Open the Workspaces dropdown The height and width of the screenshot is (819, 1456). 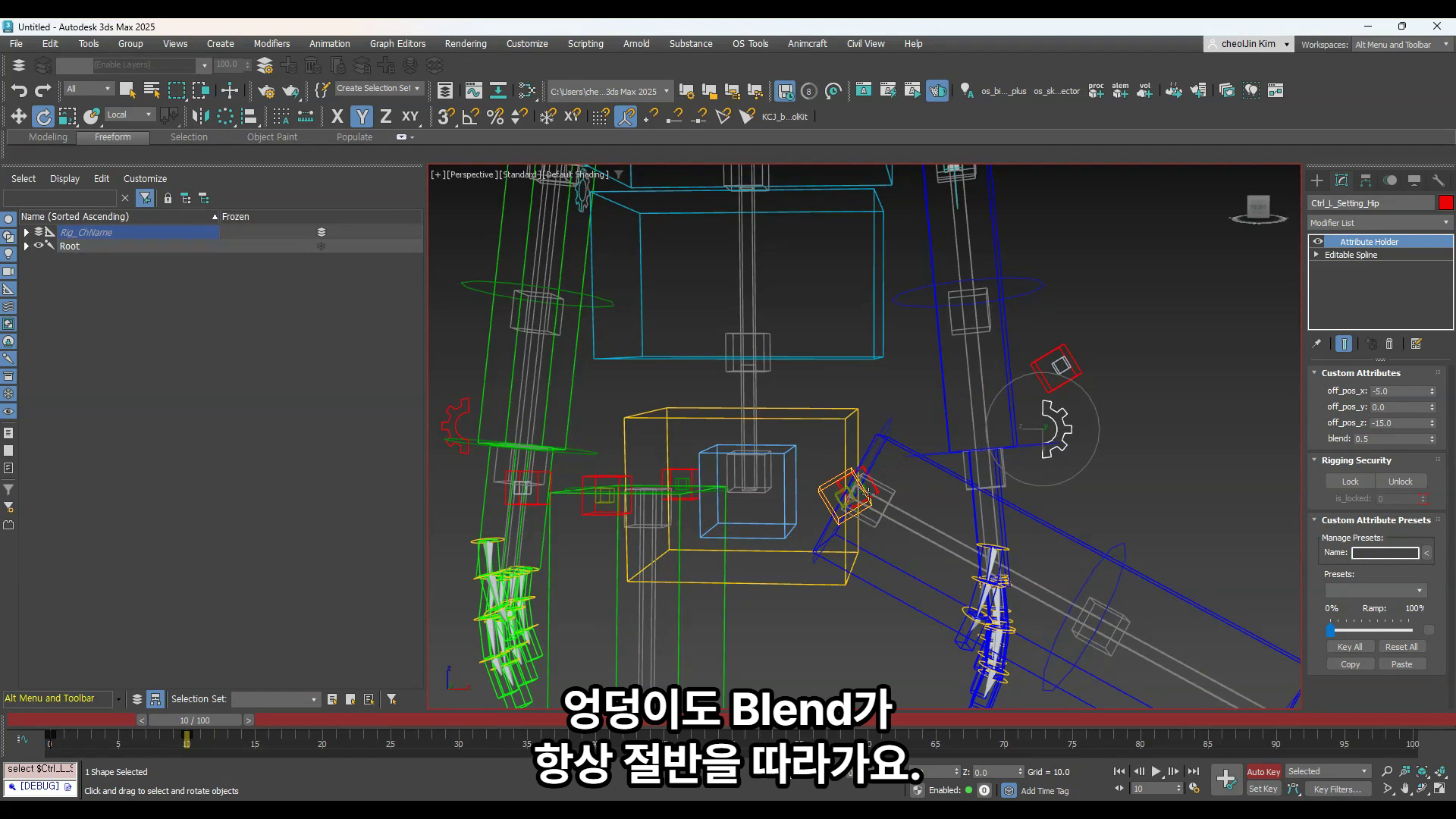point(1401,45)
